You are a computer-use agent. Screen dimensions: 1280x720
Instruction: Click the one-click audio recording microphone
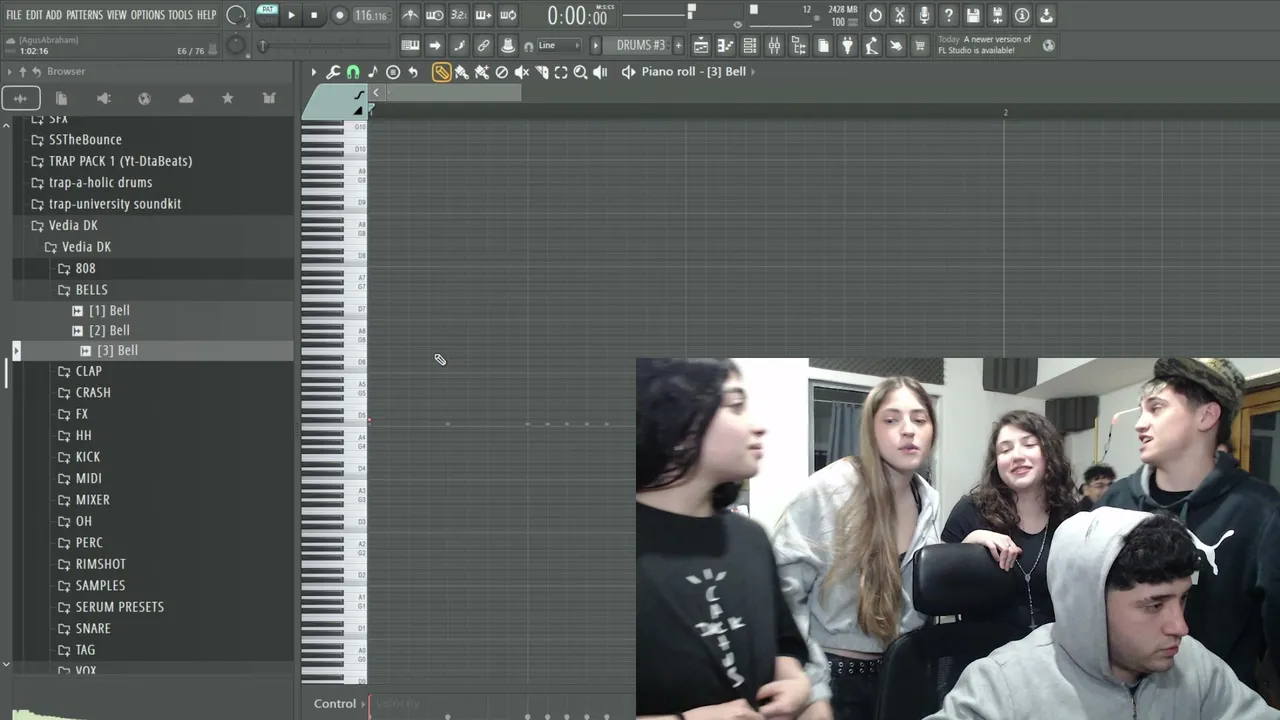click(924, 15)
